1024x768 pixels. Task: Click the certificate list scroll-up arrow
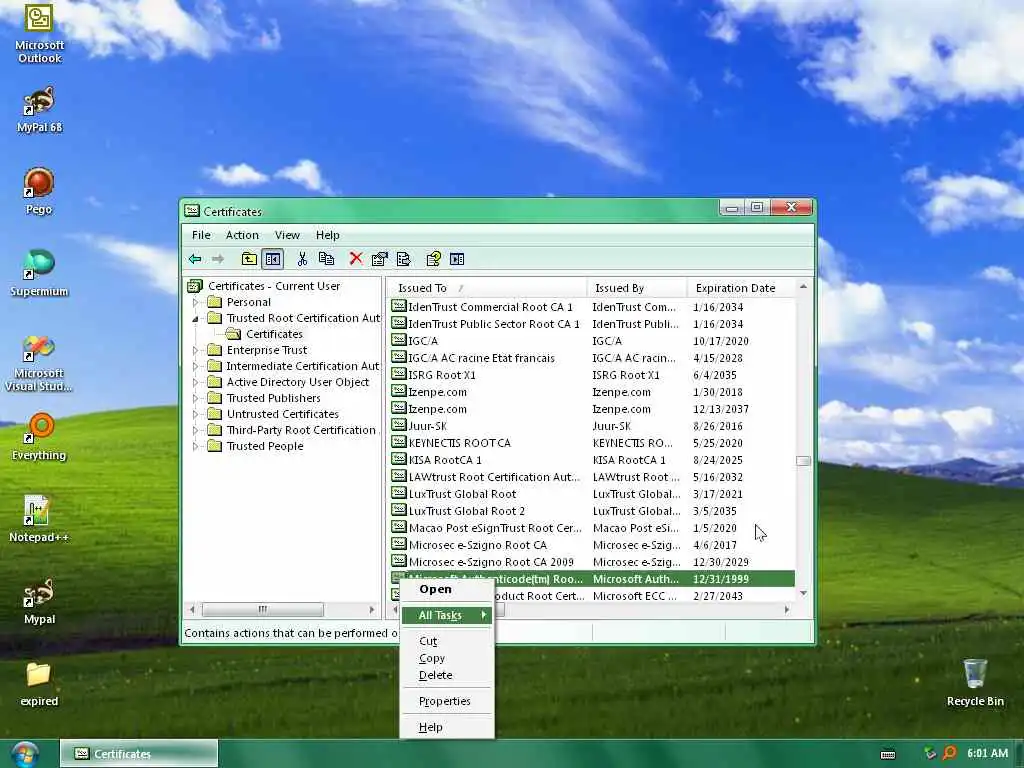803,287
